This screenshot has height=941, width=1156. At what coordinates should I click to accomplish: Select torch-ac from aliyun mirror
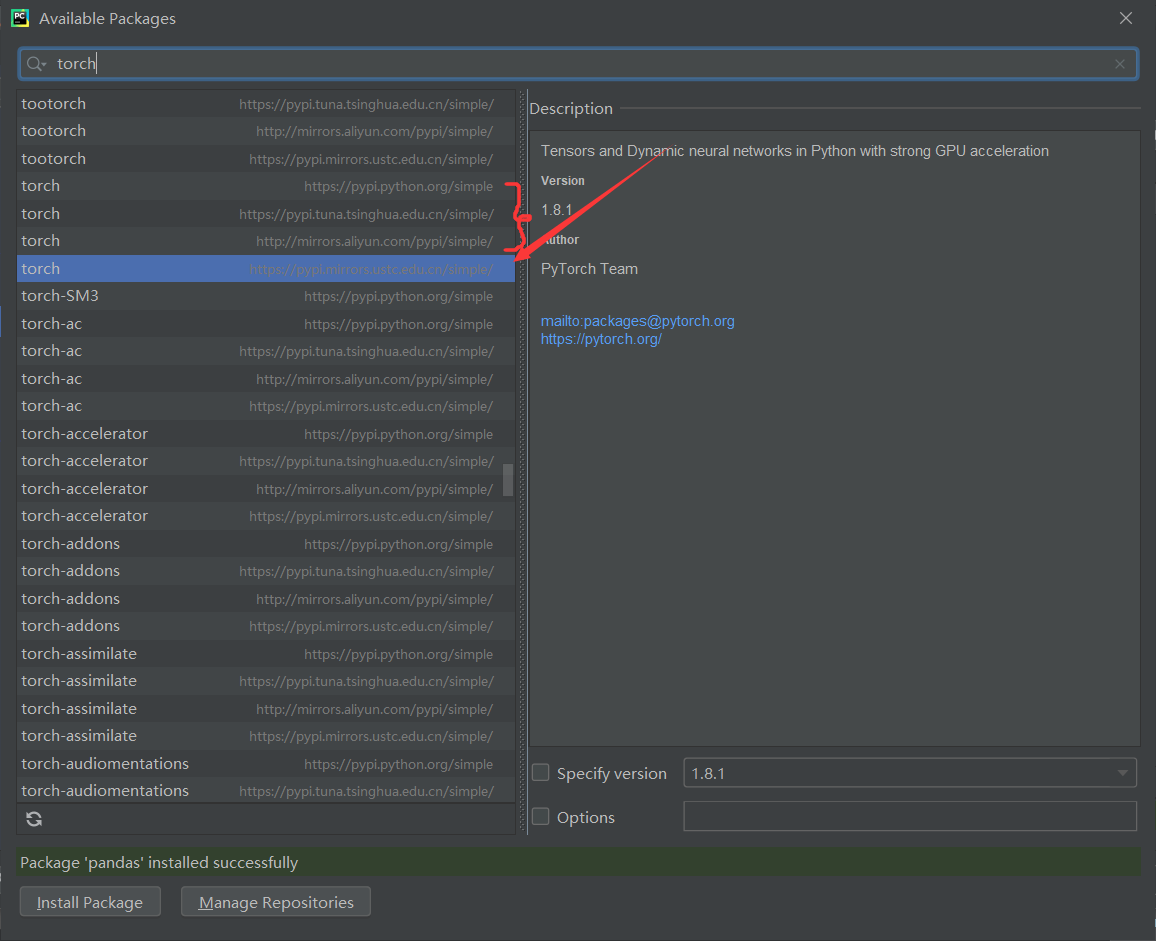coord(265,379)
